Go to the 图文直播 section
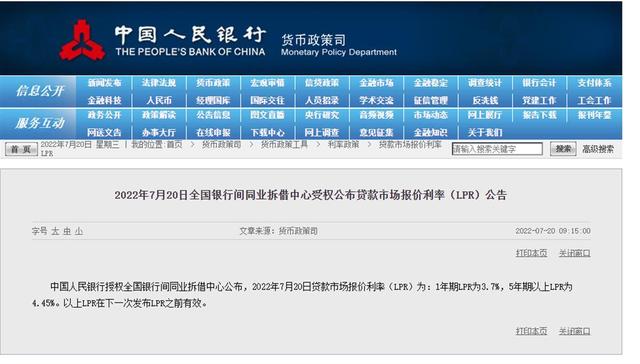Viewport: 640px width, 364px height. (267, 115)
